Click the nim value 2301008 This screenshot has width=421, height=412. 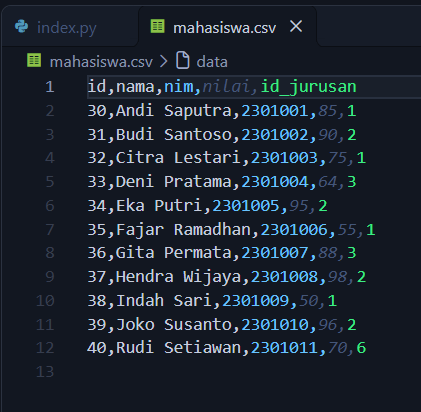[x=284, y=277]
